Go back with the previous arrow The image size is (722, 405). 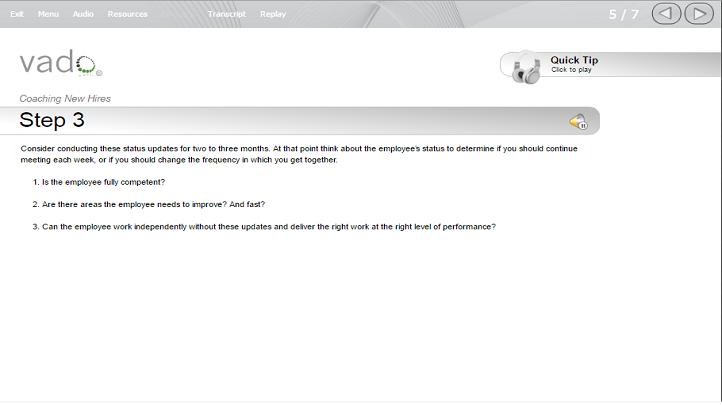[666, 14]
